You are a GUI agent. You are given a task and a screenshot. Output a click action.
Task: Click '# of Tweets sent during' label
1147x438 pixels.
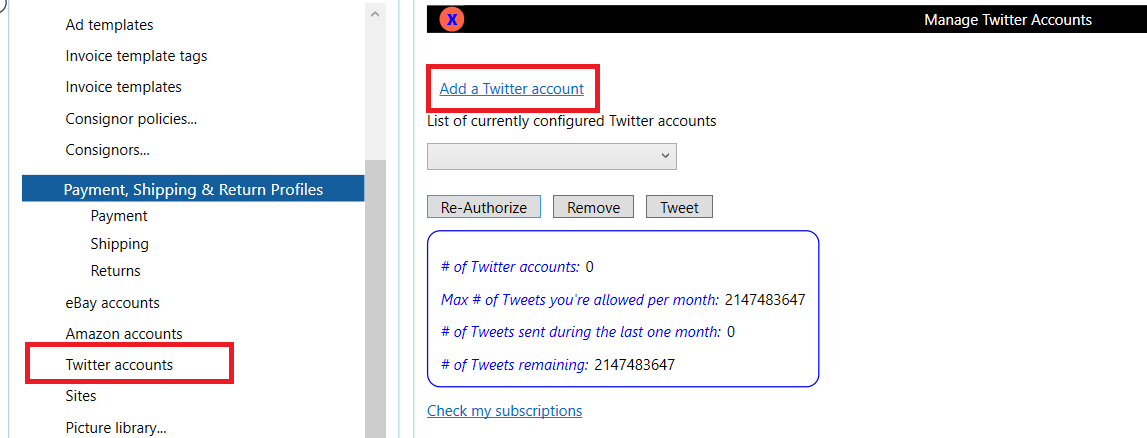(581, 332)
